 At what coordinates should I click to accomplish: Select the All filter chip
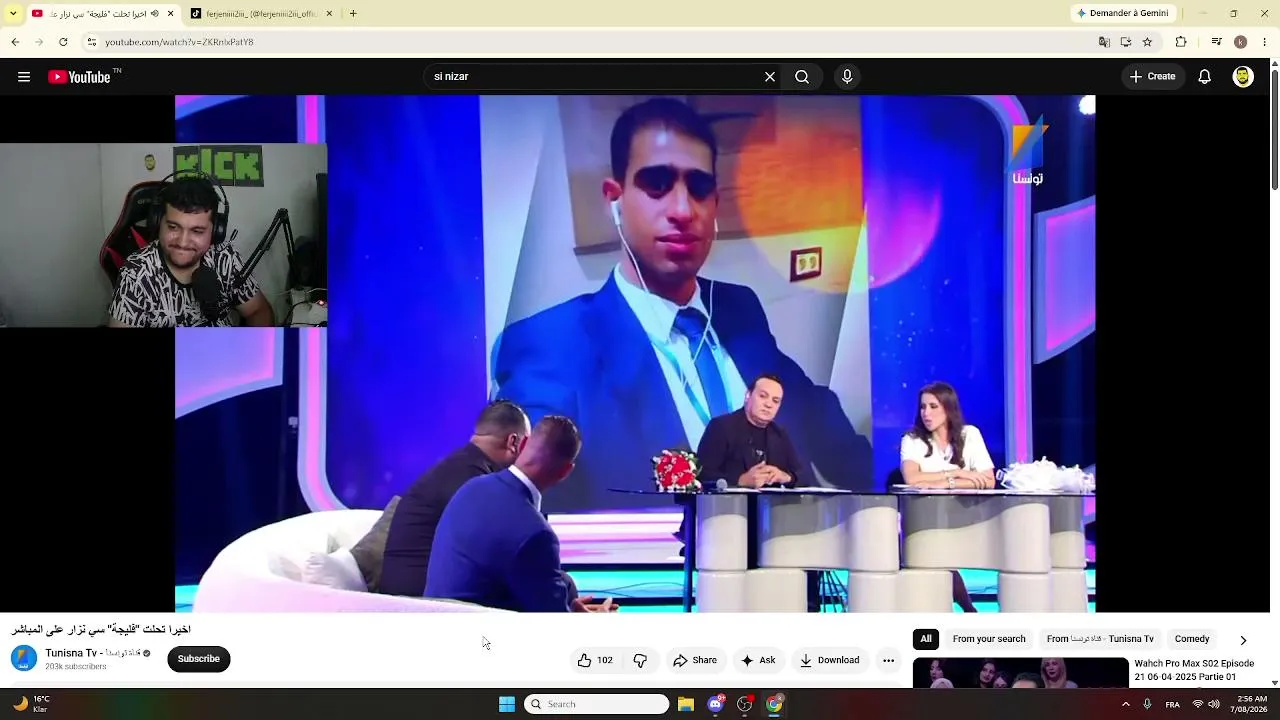click(x=926, y=639)
